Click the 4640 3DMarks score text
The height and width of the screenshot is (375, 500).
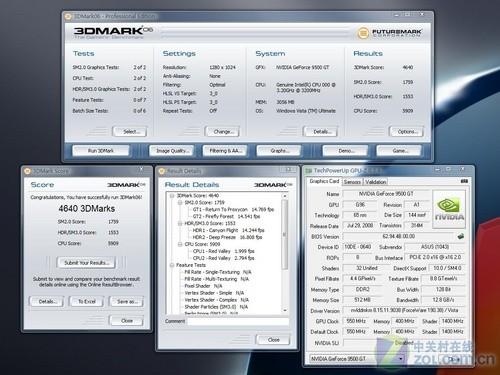(x=87, y=209)
